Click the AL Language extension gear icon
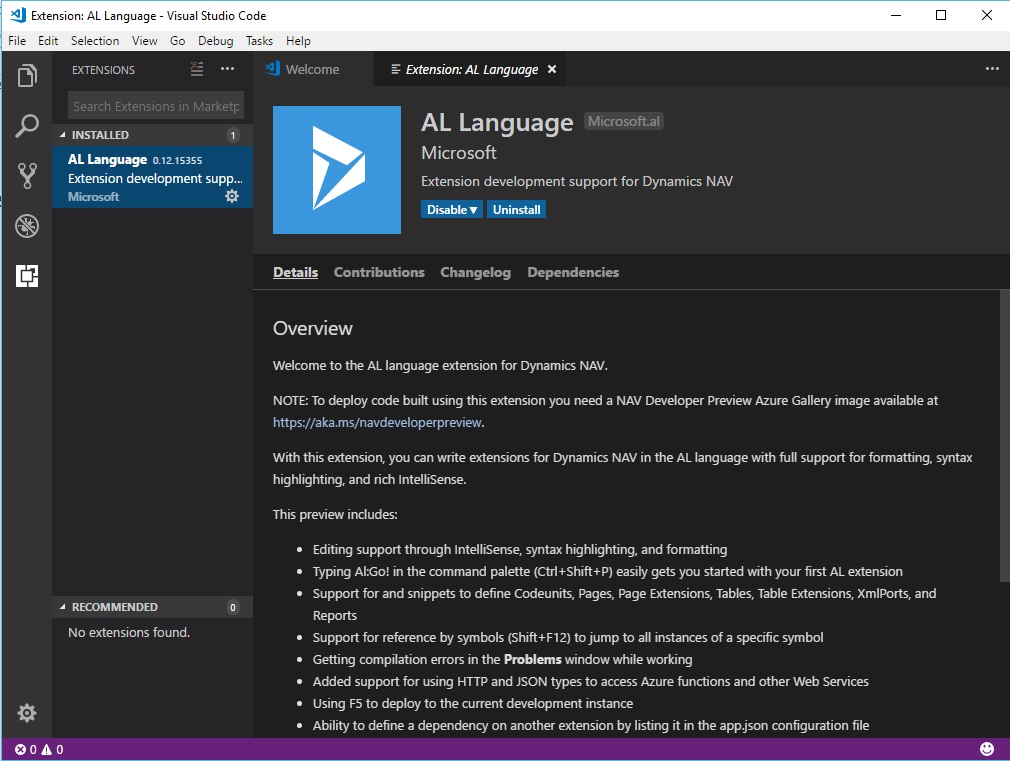1010x761 pixels. [x=232, y=197]
